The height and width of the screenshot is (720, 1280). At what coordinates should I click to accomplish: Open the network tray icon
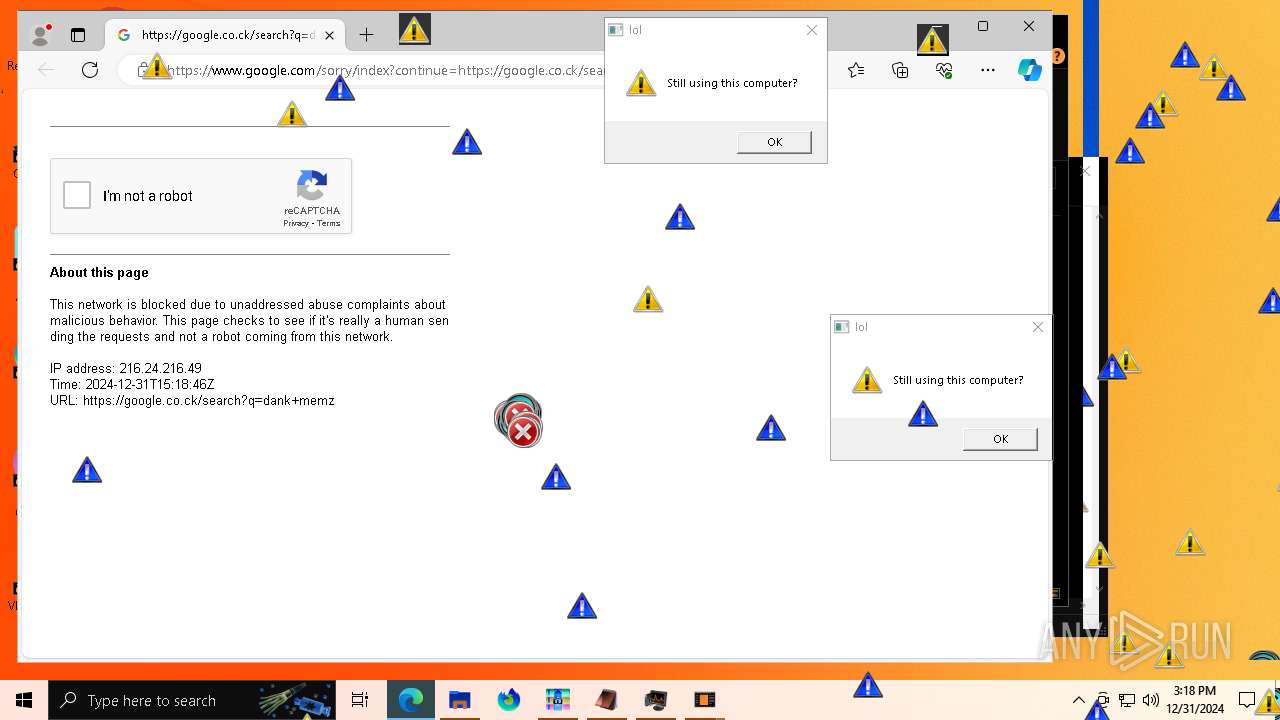[x=1127, y=700]
